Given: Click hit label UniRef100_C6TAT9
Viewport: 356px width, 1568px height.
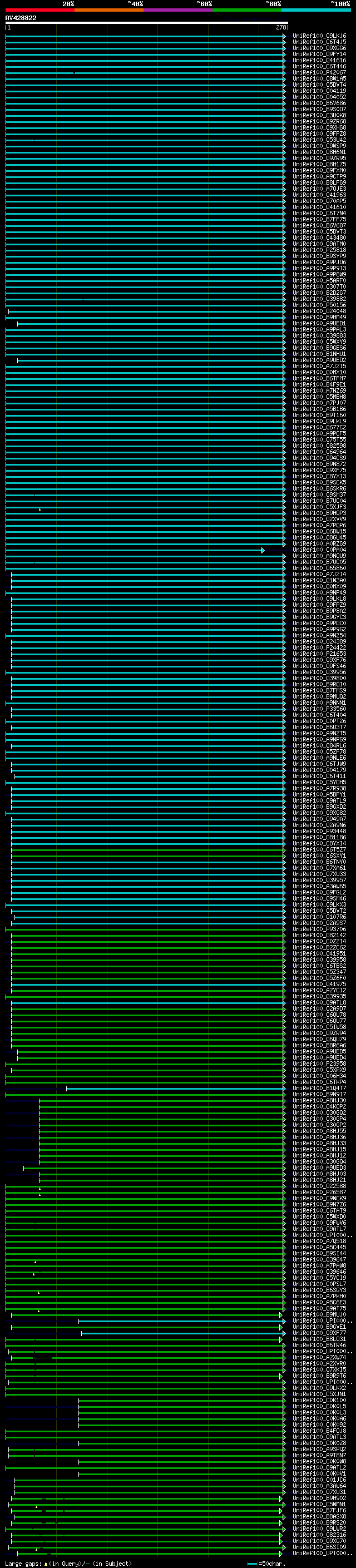Looking at the screenshot, I should click(319, 1210).
